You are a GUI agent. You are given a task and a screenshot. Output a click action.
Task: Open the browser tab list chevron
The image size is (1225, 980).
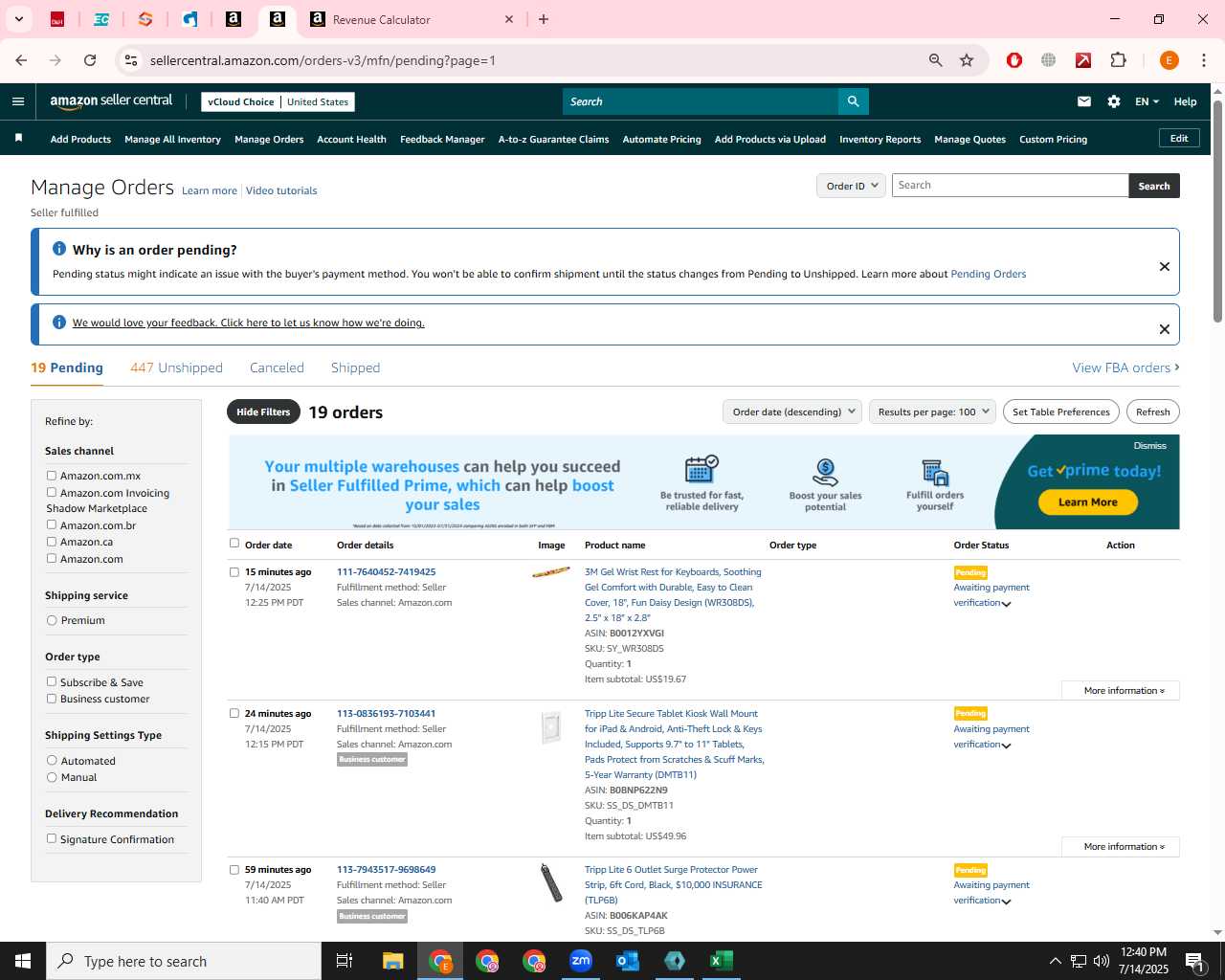coord(18,19)
